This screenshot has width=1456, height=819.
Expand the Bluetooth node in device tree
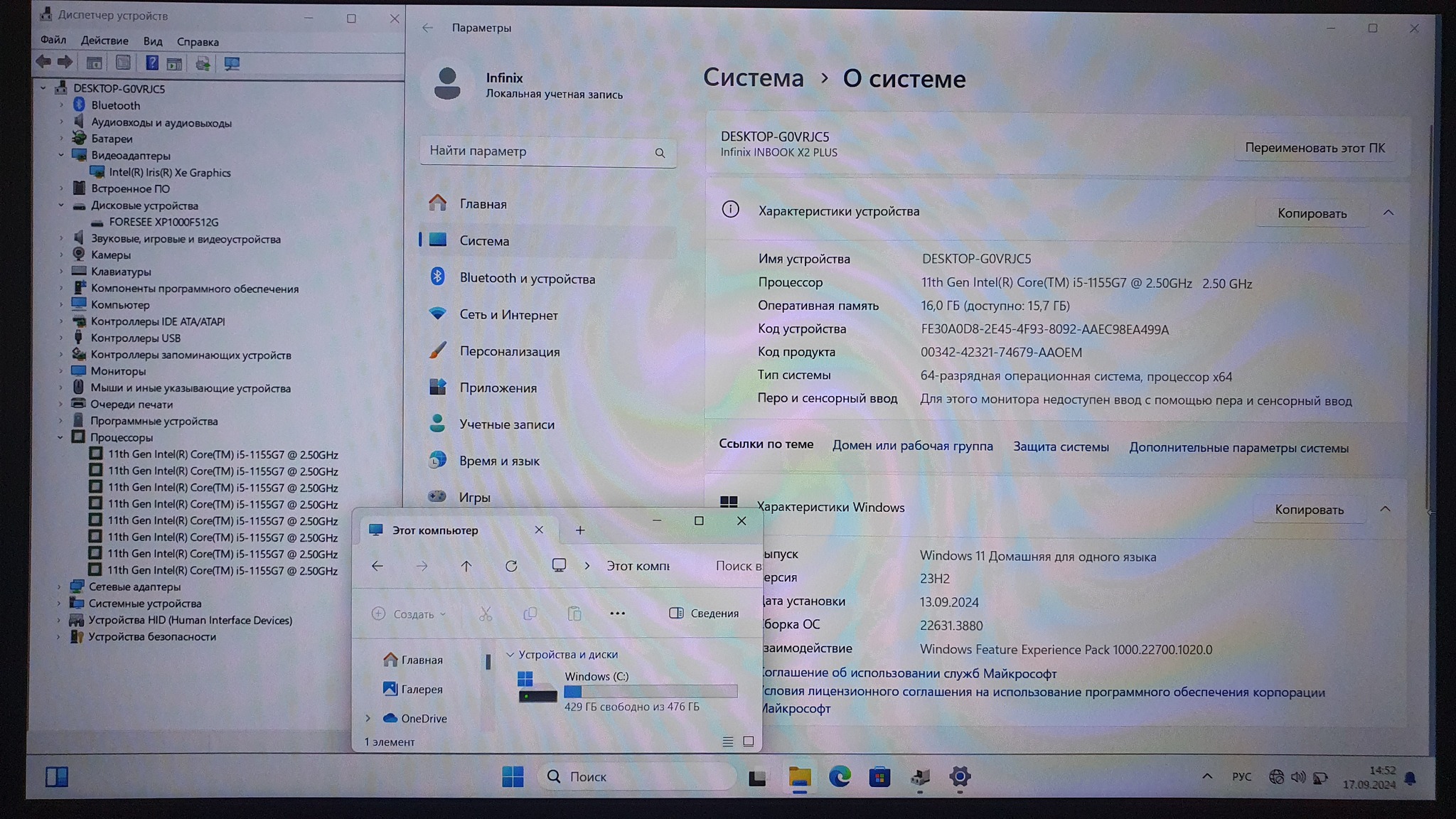(x=61, y=105)
